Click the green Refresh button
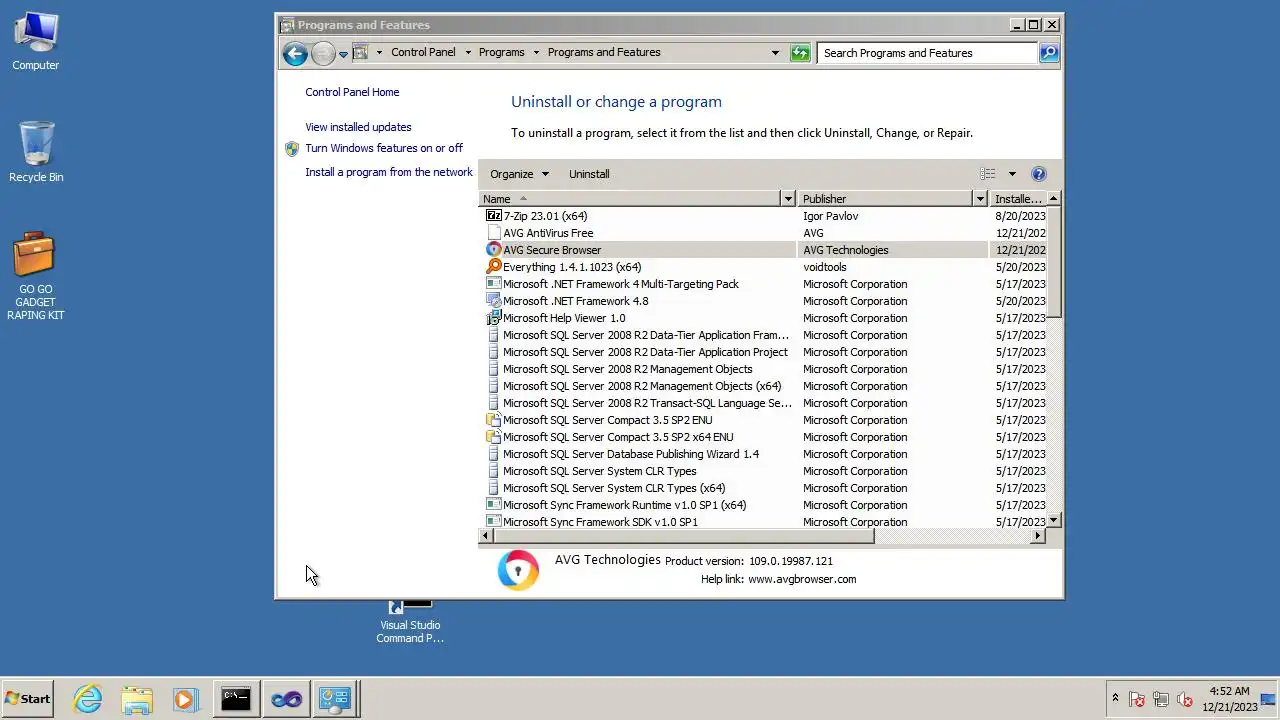 point(800,53)
